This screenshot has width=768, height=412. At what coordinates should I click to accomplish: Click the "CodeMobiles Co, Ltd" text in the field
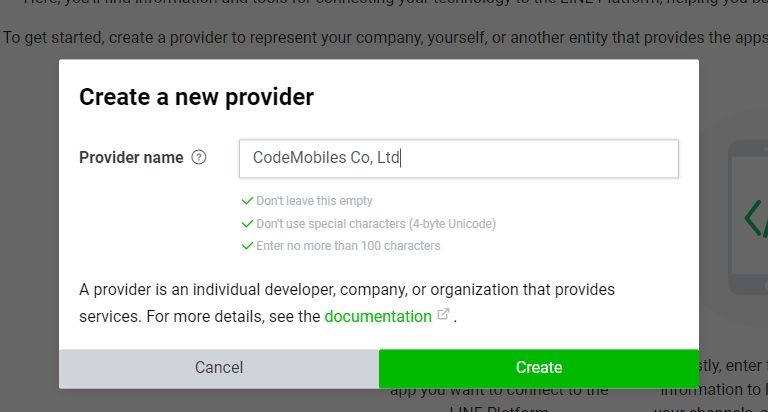click(326, 158)
